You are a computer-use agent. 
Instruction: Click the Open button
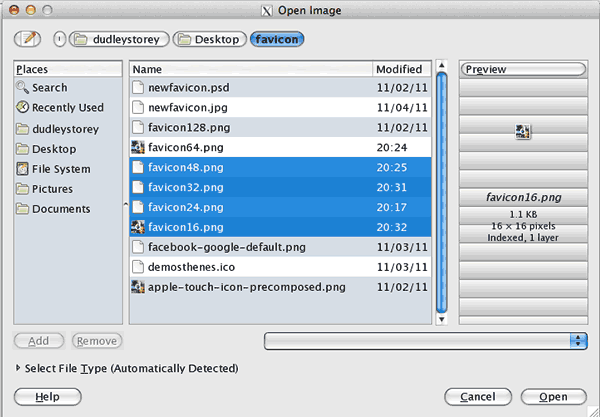click(x=554, y=397)
